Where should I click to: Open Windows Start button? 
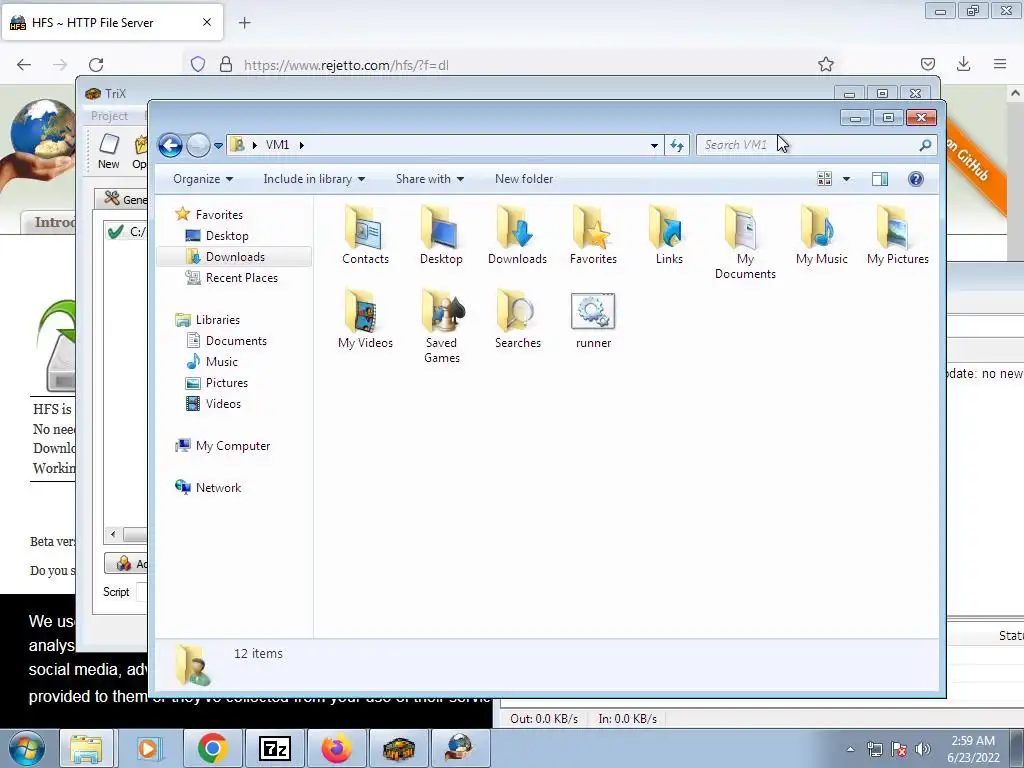(26, 748)
